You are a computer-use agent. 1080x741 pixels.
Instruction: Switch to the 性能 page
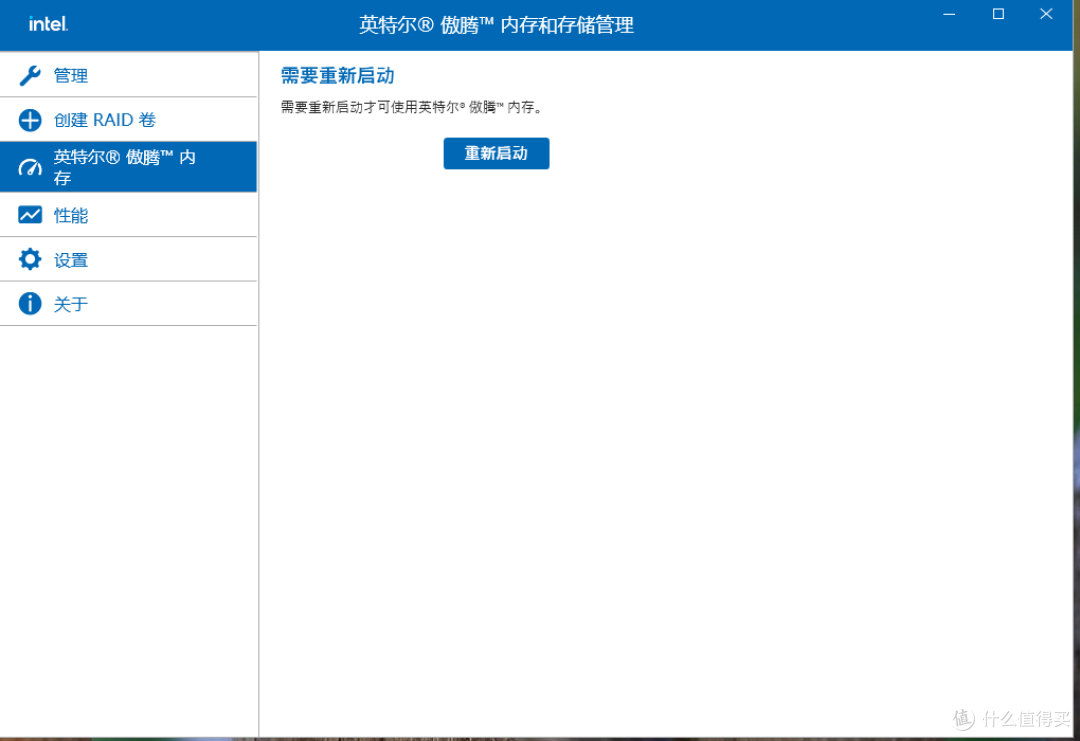point(129,215)
